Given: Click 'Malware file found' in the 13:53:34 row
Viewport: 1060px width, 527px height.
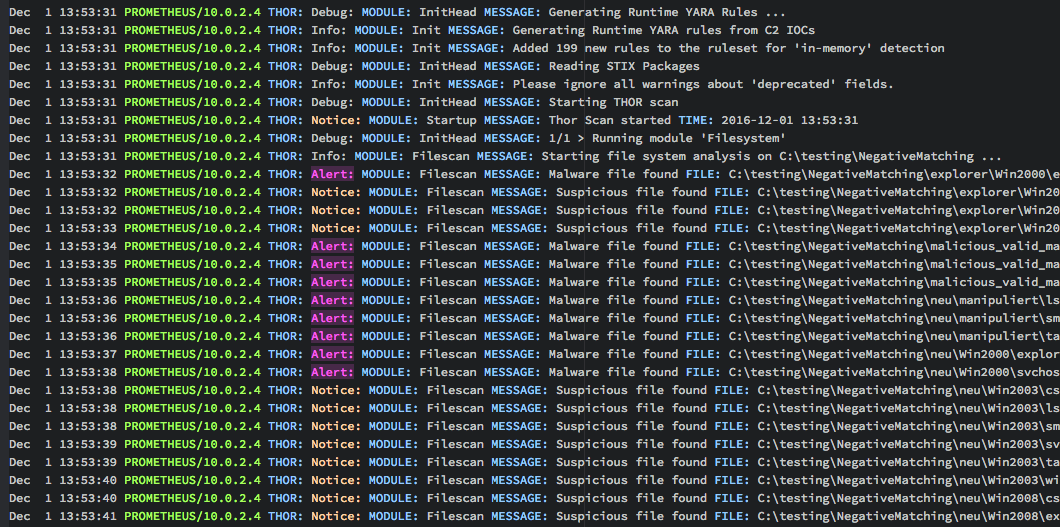Looking at the screenshot, I should tap(613, 247).
